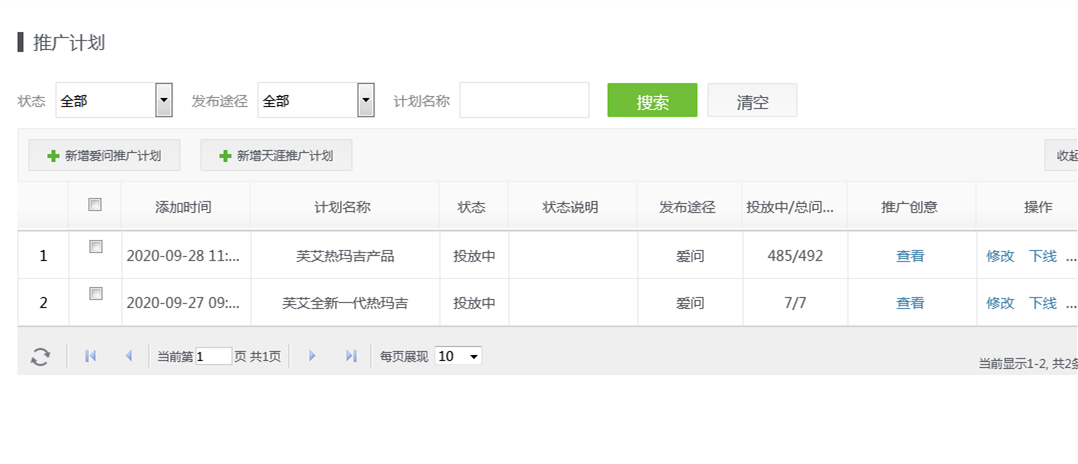The width and height of the screenshot is (1078, 464).
Task: Open the 每页展现 page size dropdown
Action: [x=458, y=356]
